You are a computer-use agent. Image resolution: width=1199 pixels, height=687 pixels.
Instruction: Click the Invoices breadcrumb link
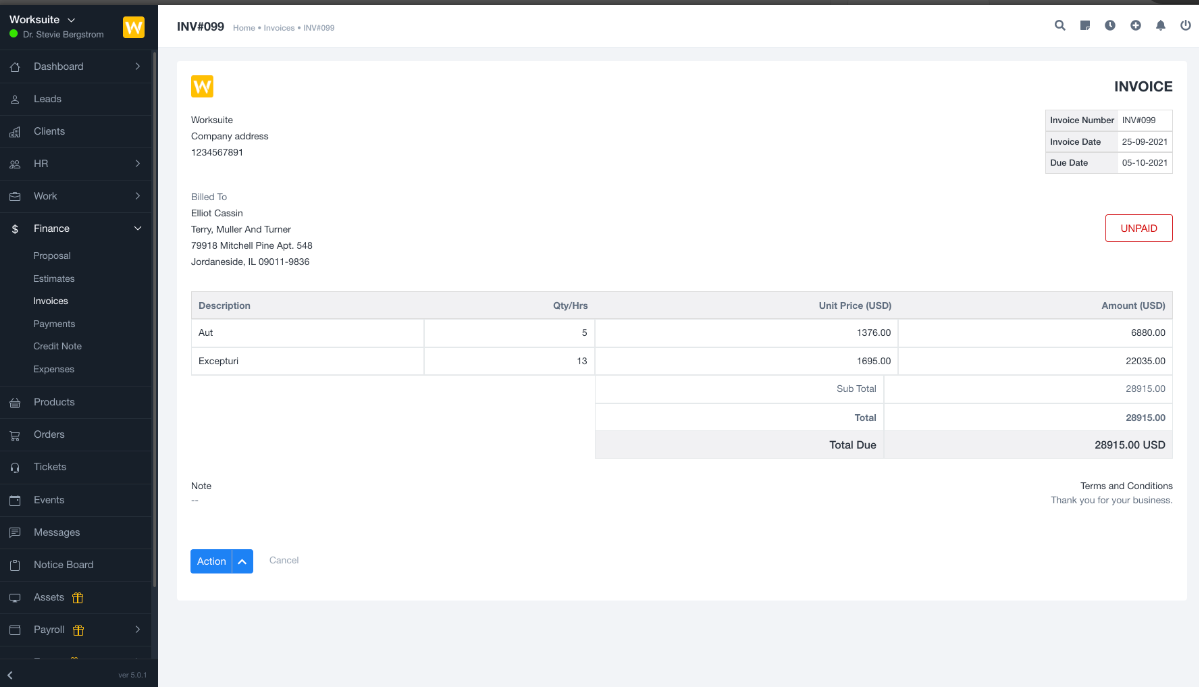(279, 28)
